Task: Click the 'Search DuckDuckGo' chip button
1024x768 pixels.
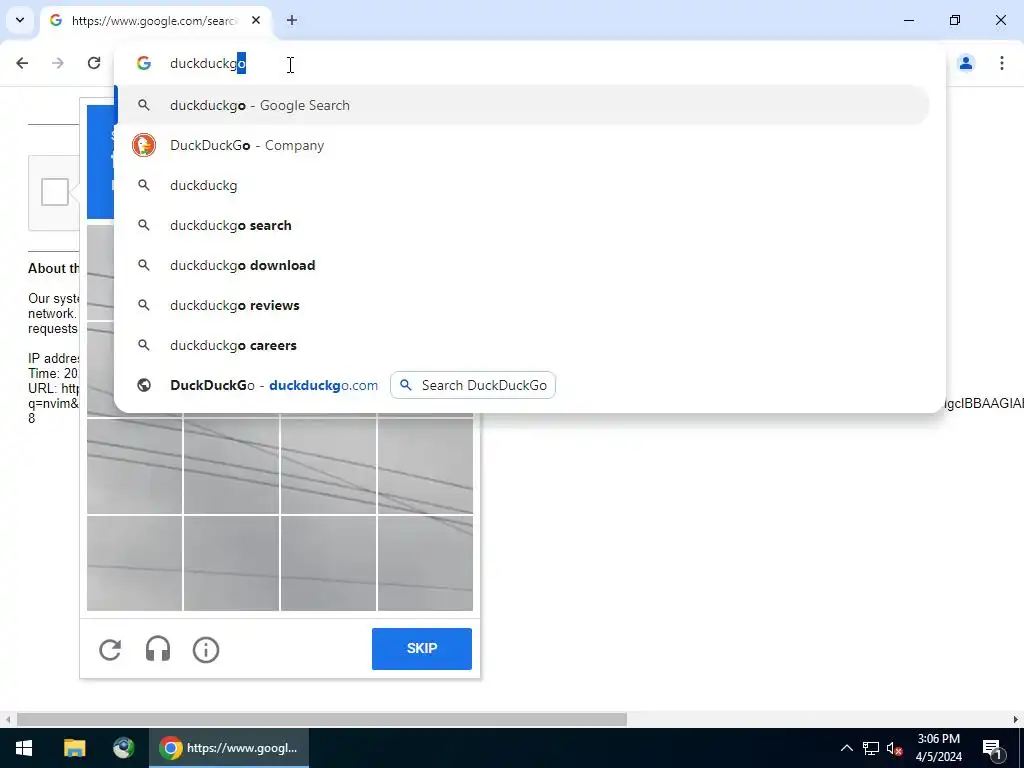Action: (473, 385)
